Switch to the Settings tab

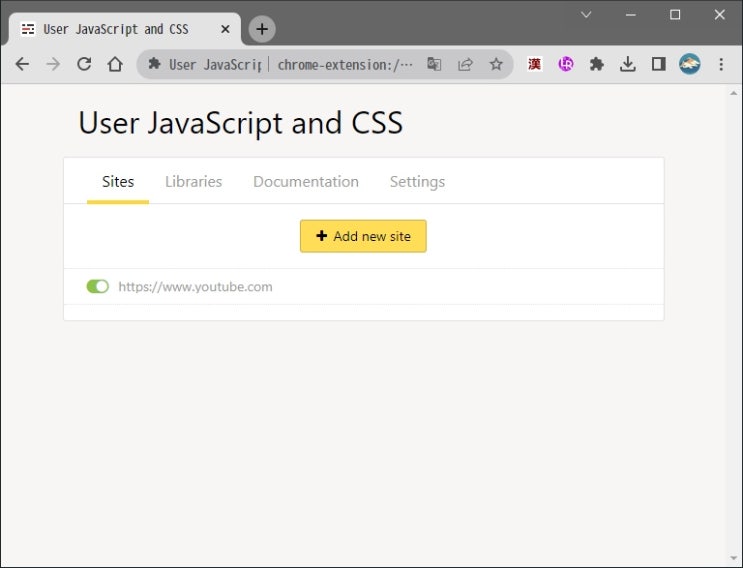(x=417, y=181)
